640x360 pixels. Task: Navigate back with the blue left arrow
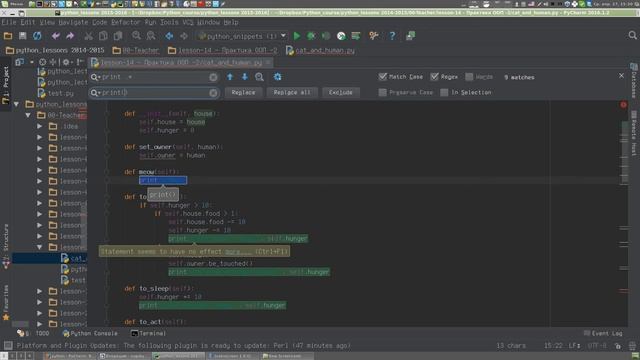point(169,36)
